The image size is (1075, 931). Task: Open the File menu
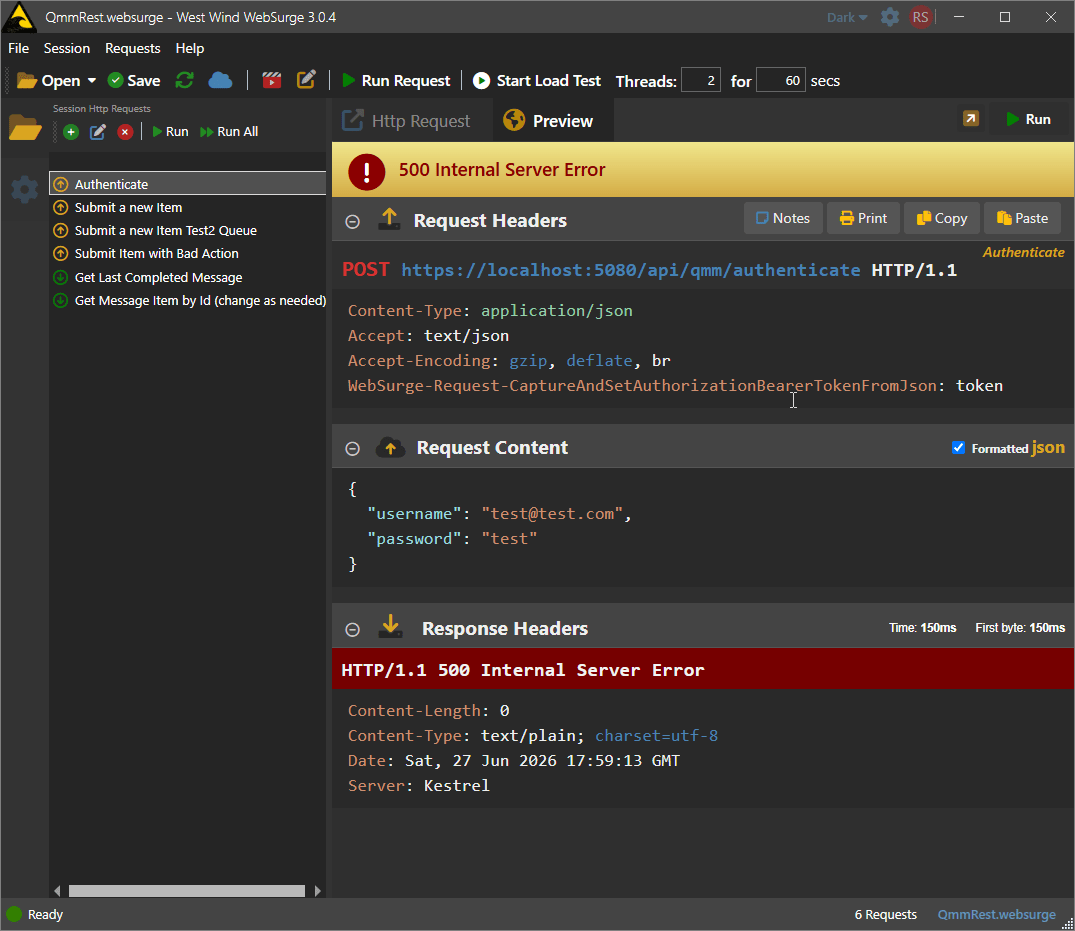pos(19,48)
